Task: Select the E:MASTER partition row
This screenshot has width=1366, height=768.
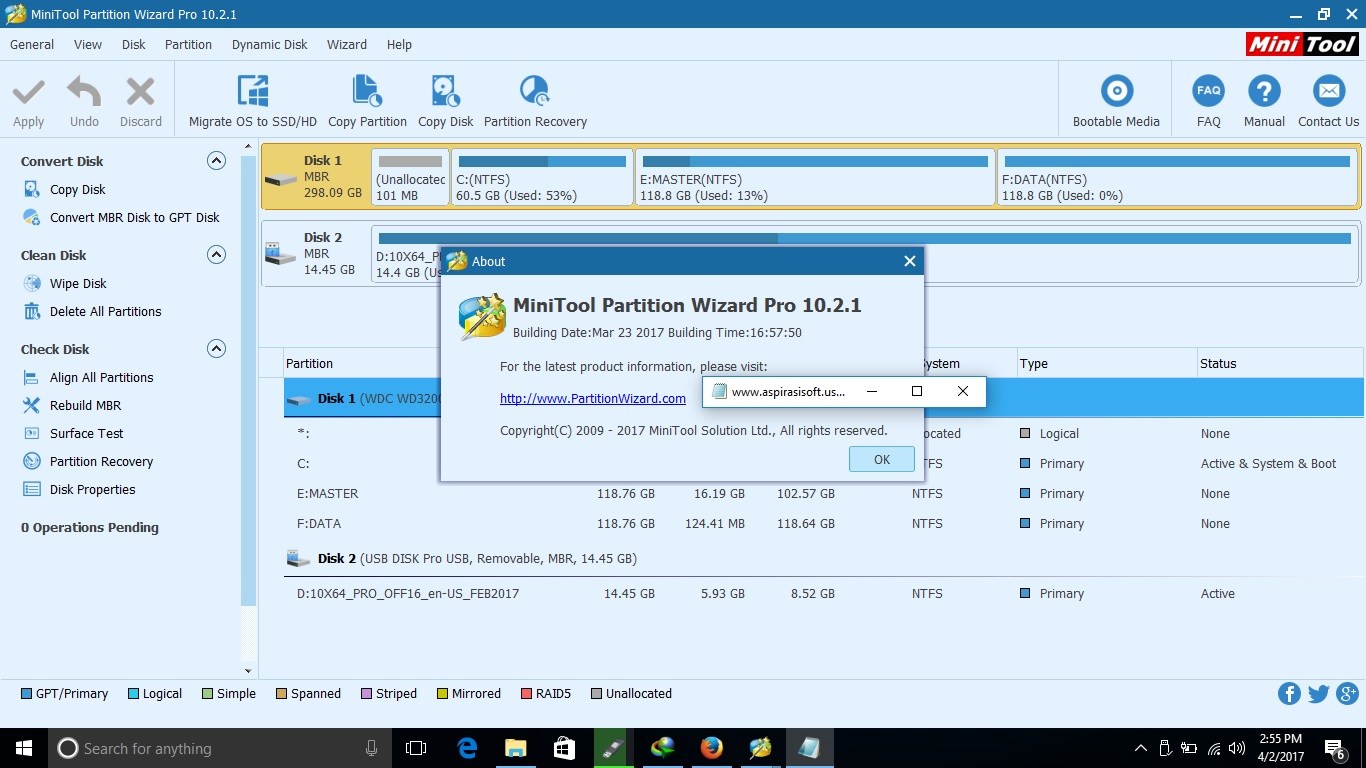Action: [x=823, y=493]
